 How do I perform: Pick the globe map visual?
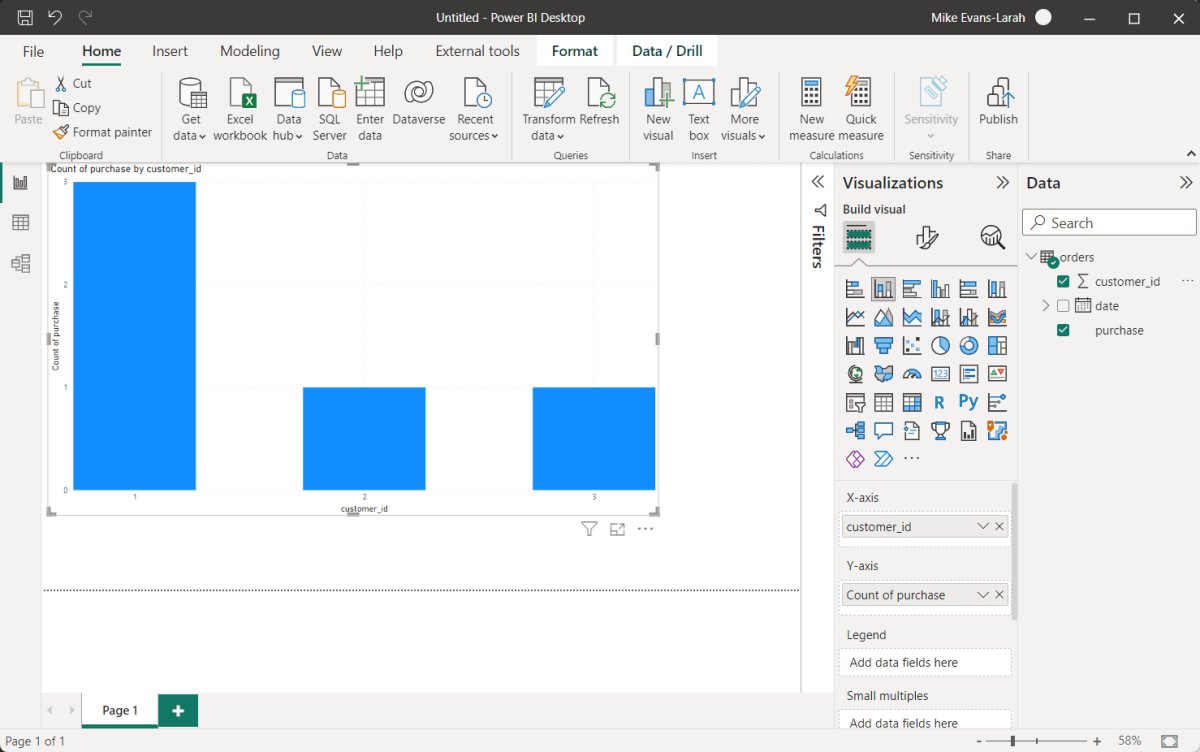[x=855, y=374]
